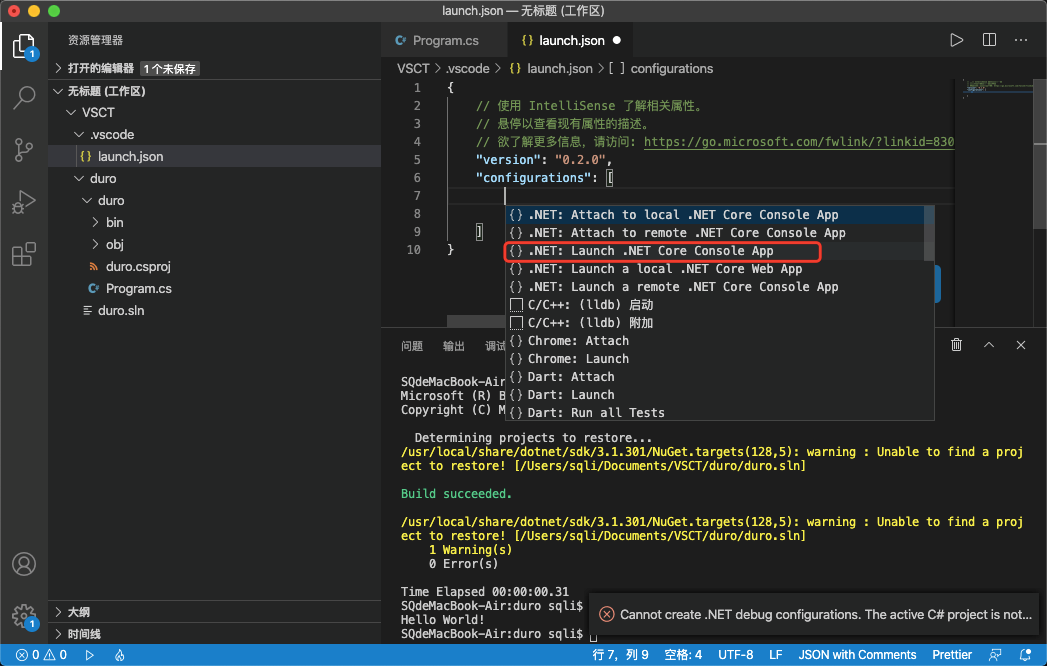Screen dimensions: 1047x666
Task: Open the Run and Debug view
Action: click(x=24, y=201)
